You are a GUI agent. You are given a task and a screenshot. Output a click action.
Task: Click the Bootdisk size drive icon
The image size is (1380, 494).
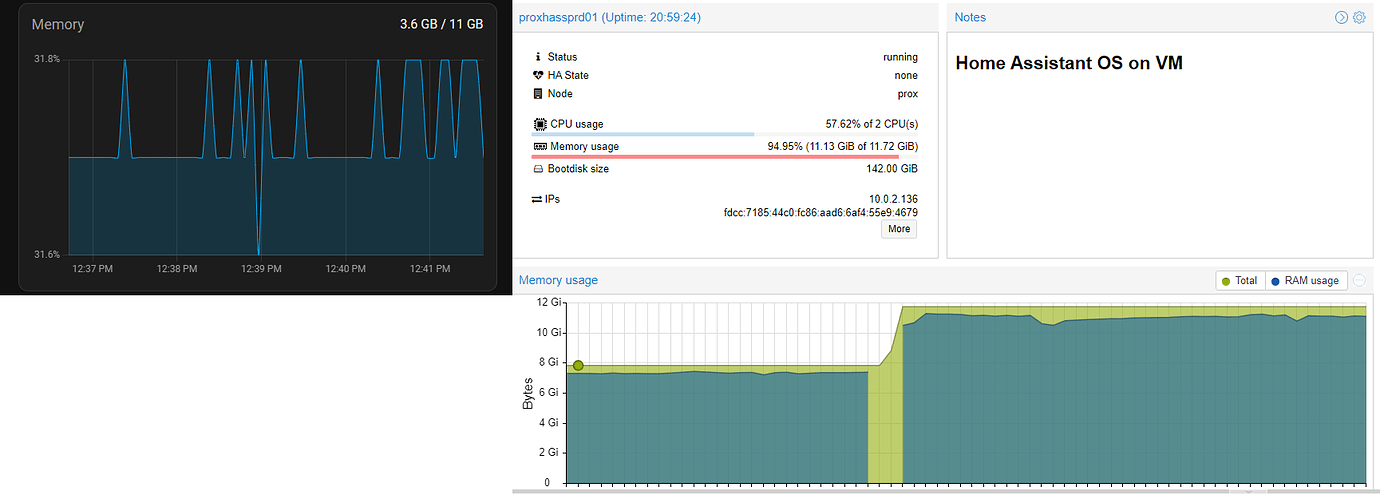pos(538,169)
